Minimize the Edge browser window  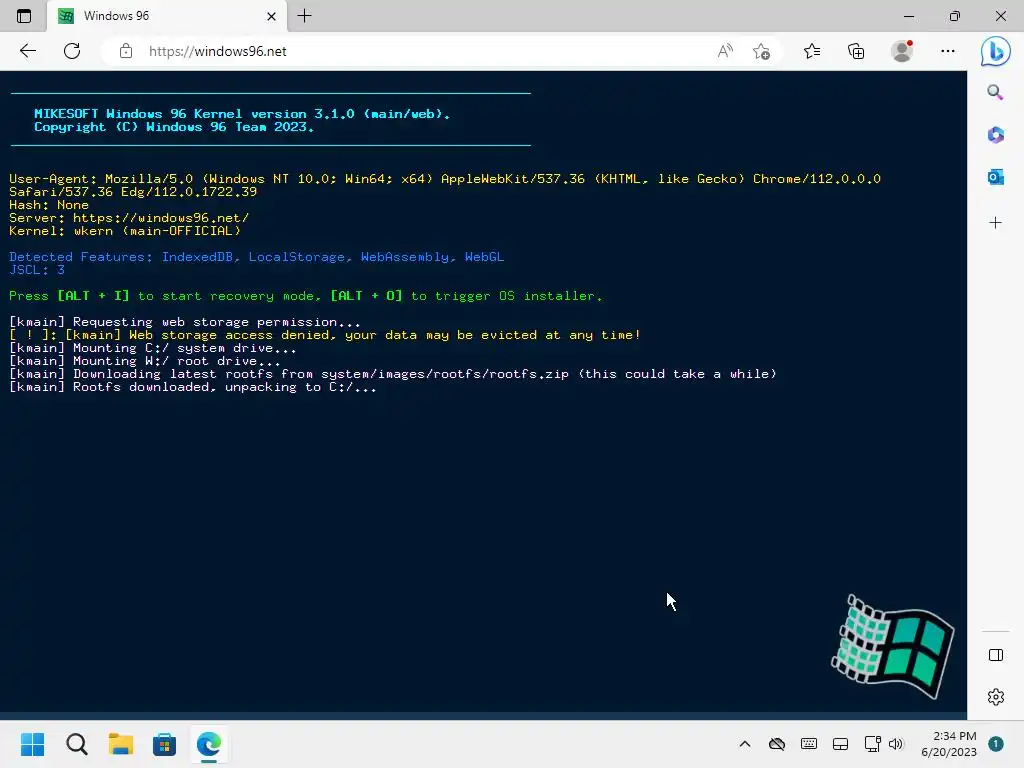[909, 16]
